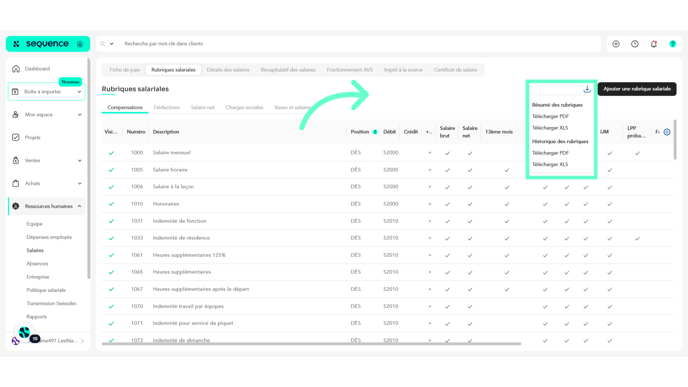Click the horizontal table scrollbar
Image resolution: width=688 pixels, height=387 pixels.
pyautogui.click(x=312, y=344)
